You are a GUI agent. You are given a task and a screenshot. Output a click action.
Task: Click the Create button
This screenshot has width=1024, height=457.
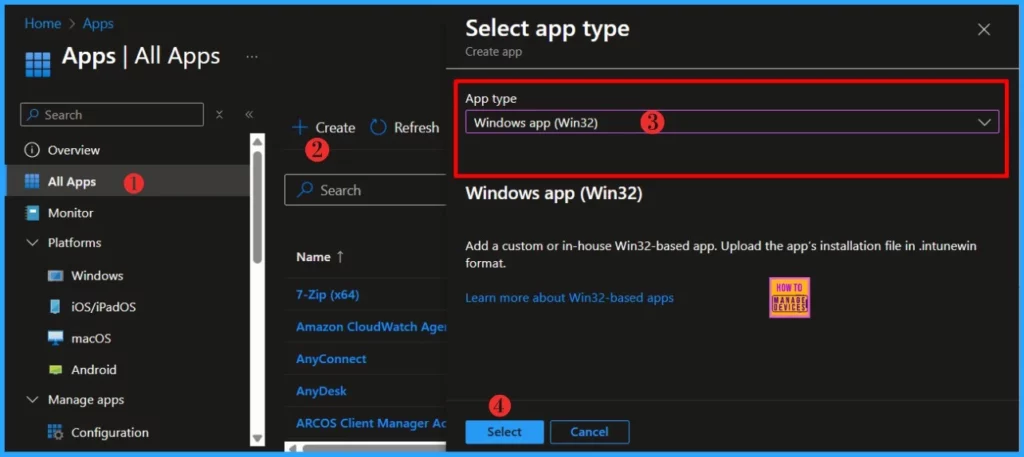pos(323,127)
